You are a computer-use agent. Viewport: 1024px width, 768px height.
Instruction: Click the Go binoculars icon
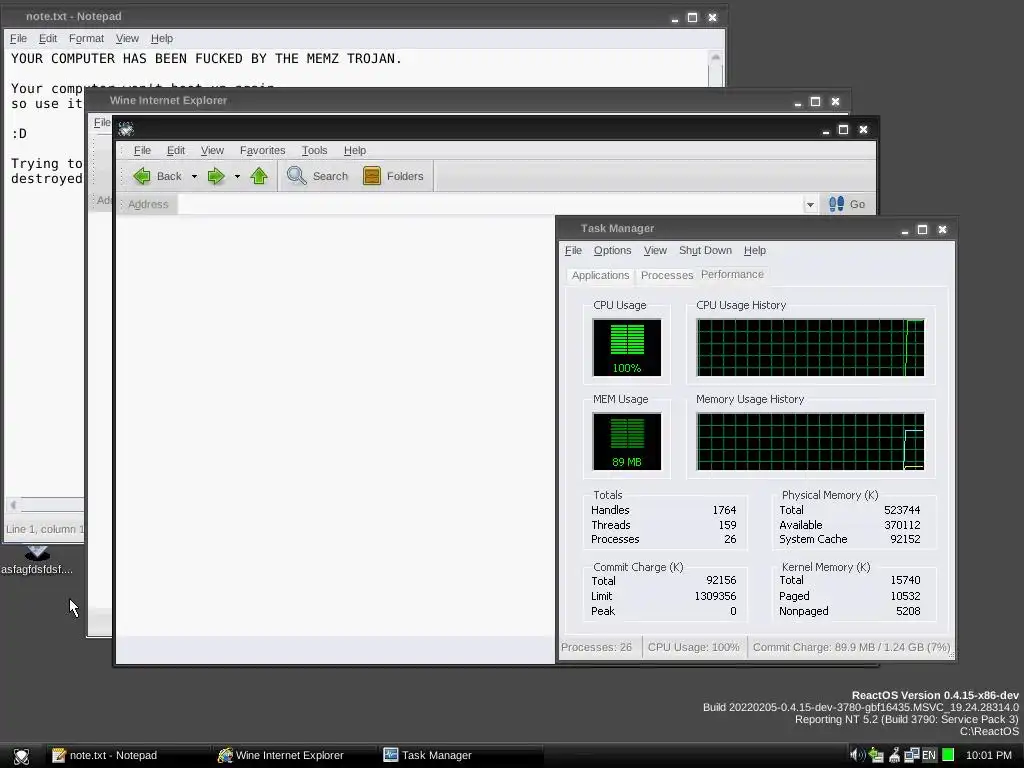837,204
